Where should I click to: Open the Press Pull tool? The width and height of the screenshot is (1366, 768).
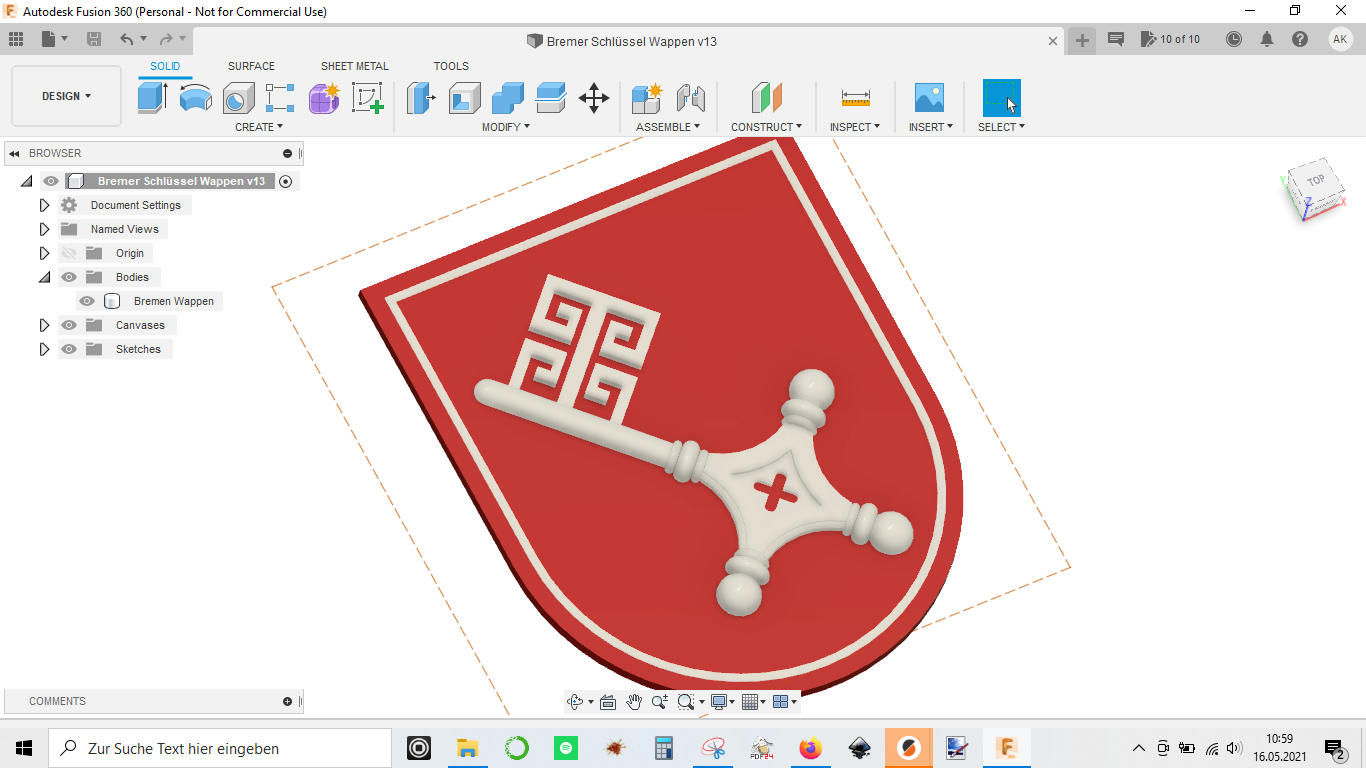click(x=420, y=98)
